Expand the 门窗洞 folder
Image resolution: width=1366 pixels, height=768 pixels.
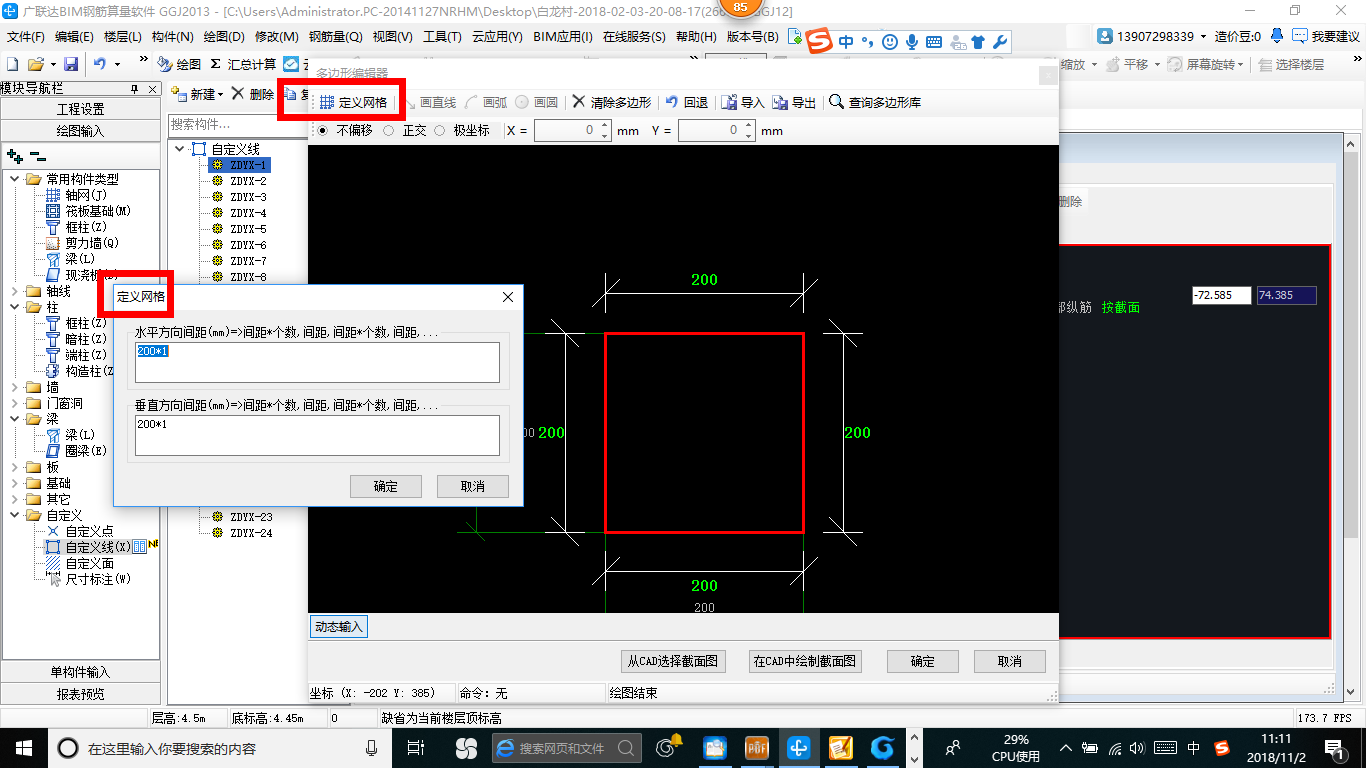click(x=15, y=403)
